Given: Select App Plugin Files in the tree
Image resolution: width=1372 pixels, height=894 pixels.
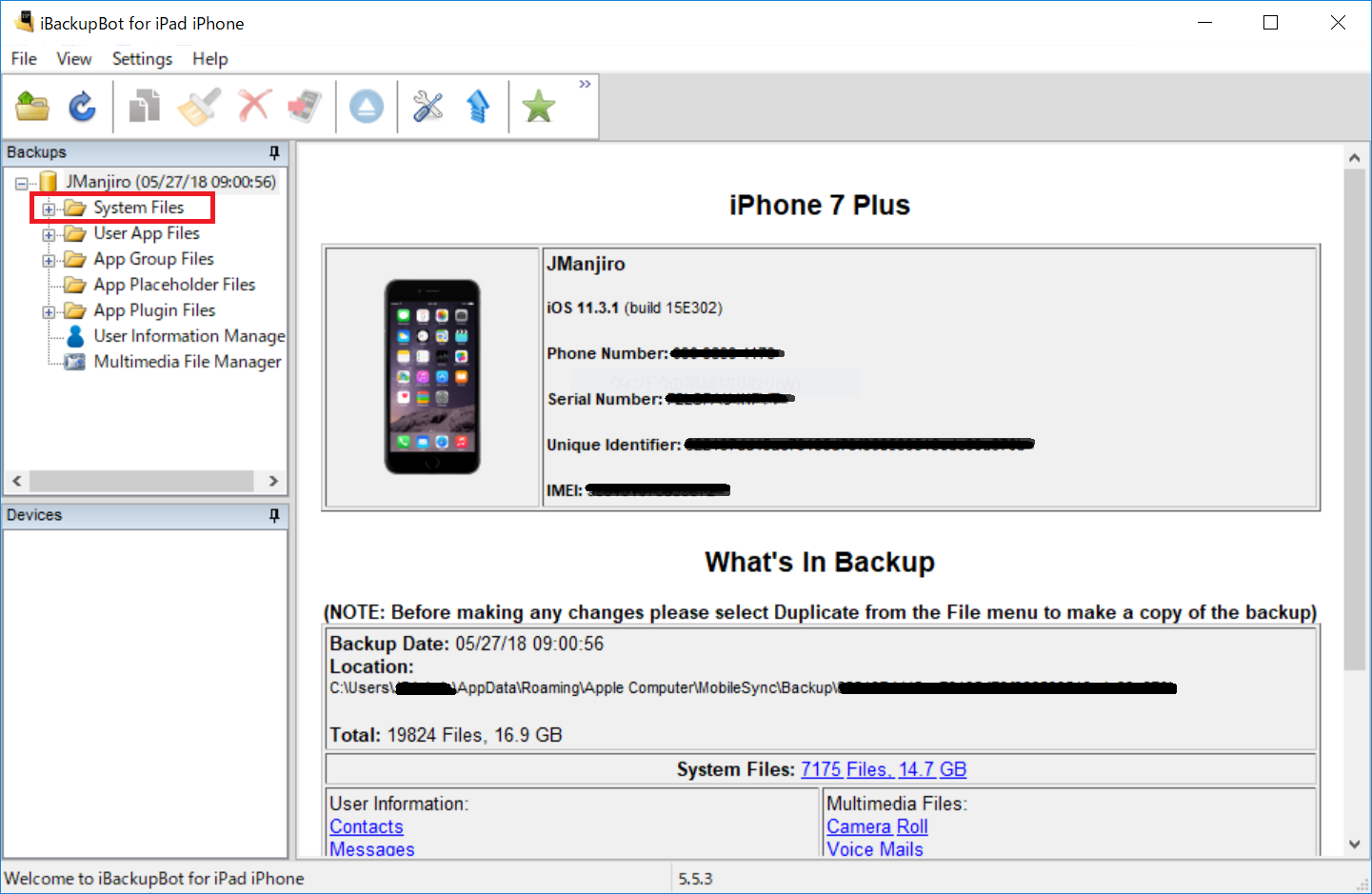Looking at the screenshot, I should (154, 310).
